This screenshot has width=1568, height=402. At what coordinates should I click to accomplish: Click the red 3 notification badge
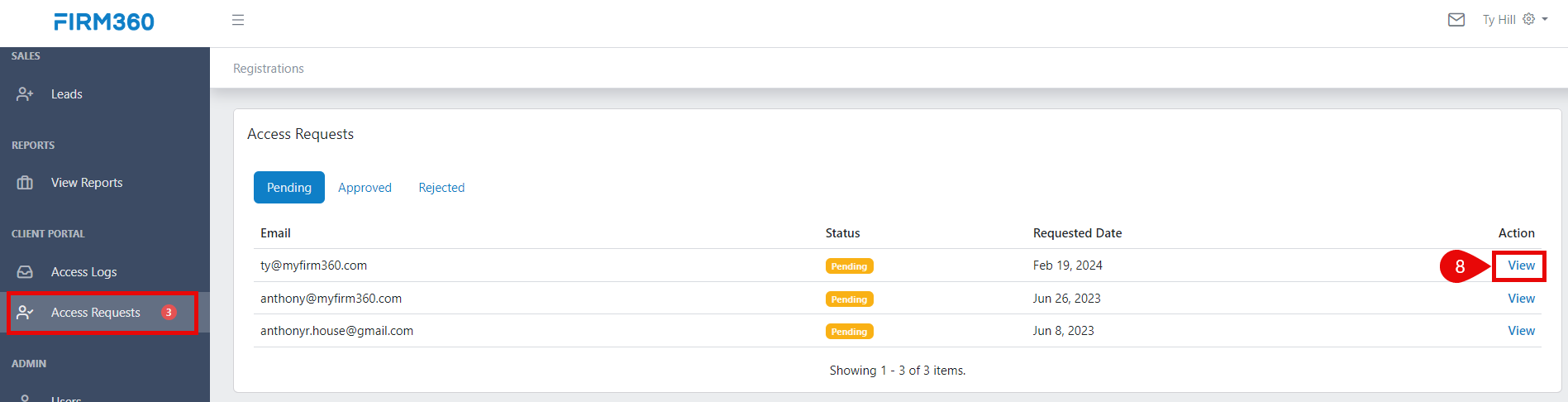coord(169,313)
